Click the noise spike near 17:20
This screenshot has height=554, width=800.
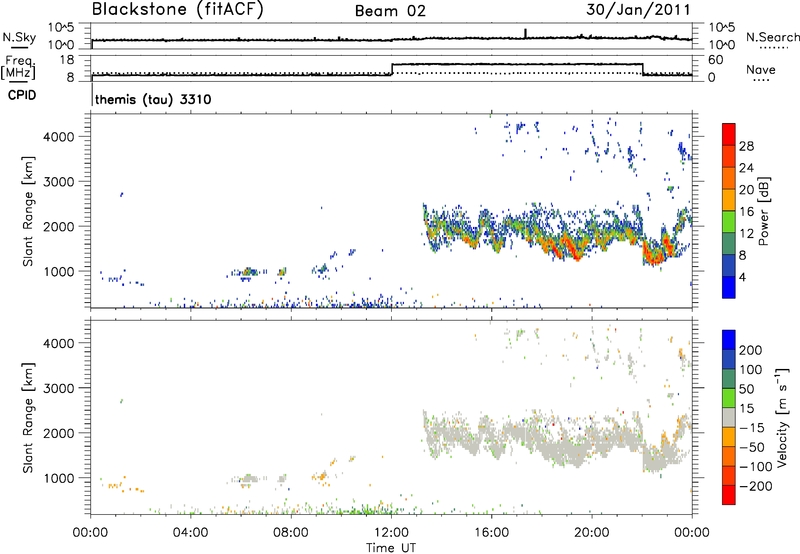(525, 33)
